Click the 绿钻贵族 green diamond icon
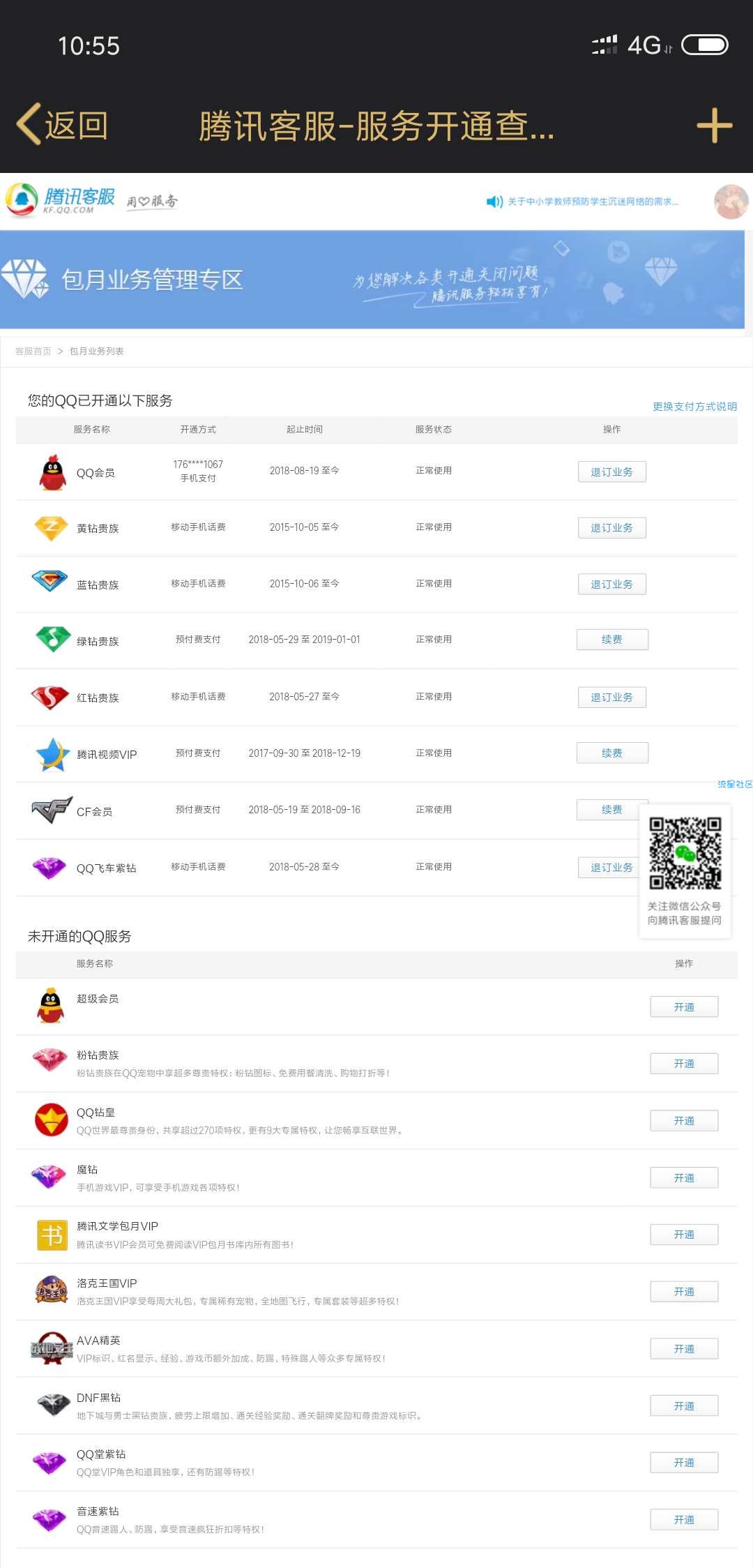 53,638
